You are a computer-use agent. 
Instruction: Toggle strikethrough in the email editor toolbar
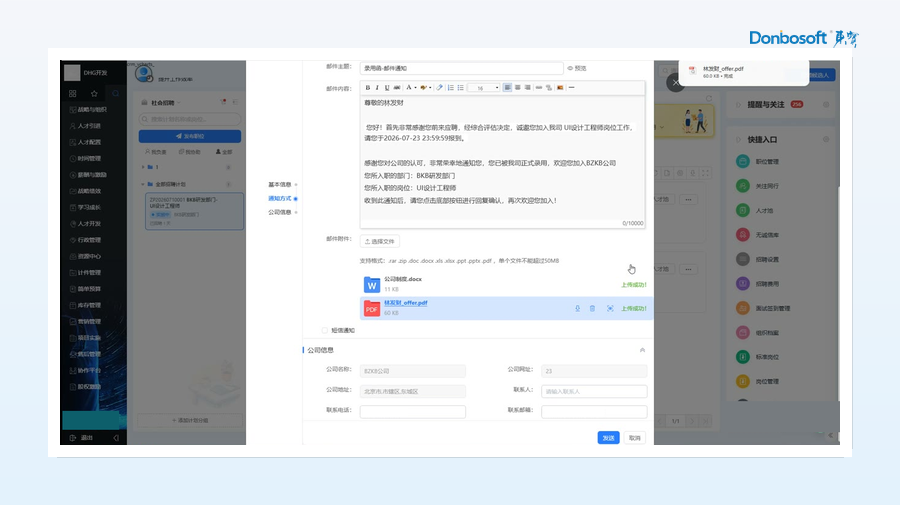(x=397, y=88)
